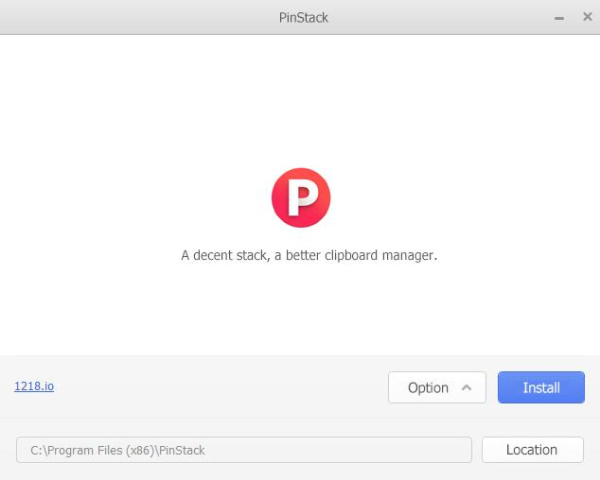The height and width of the screenshot is (480, 600).
Task: Click the word Install on the blue button
Action: pyautogui.click(x=541, y=388)
